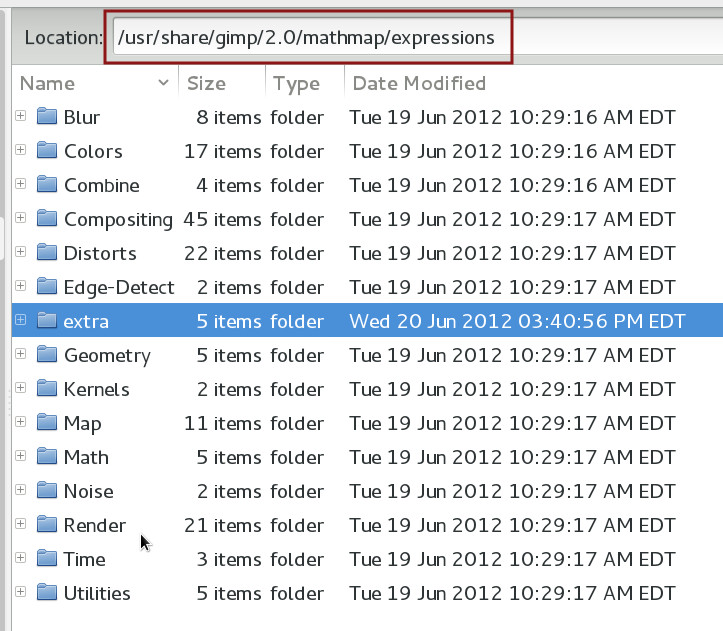Click the Colors folder icon
723x631 pixels.
[x=47, y=150]
